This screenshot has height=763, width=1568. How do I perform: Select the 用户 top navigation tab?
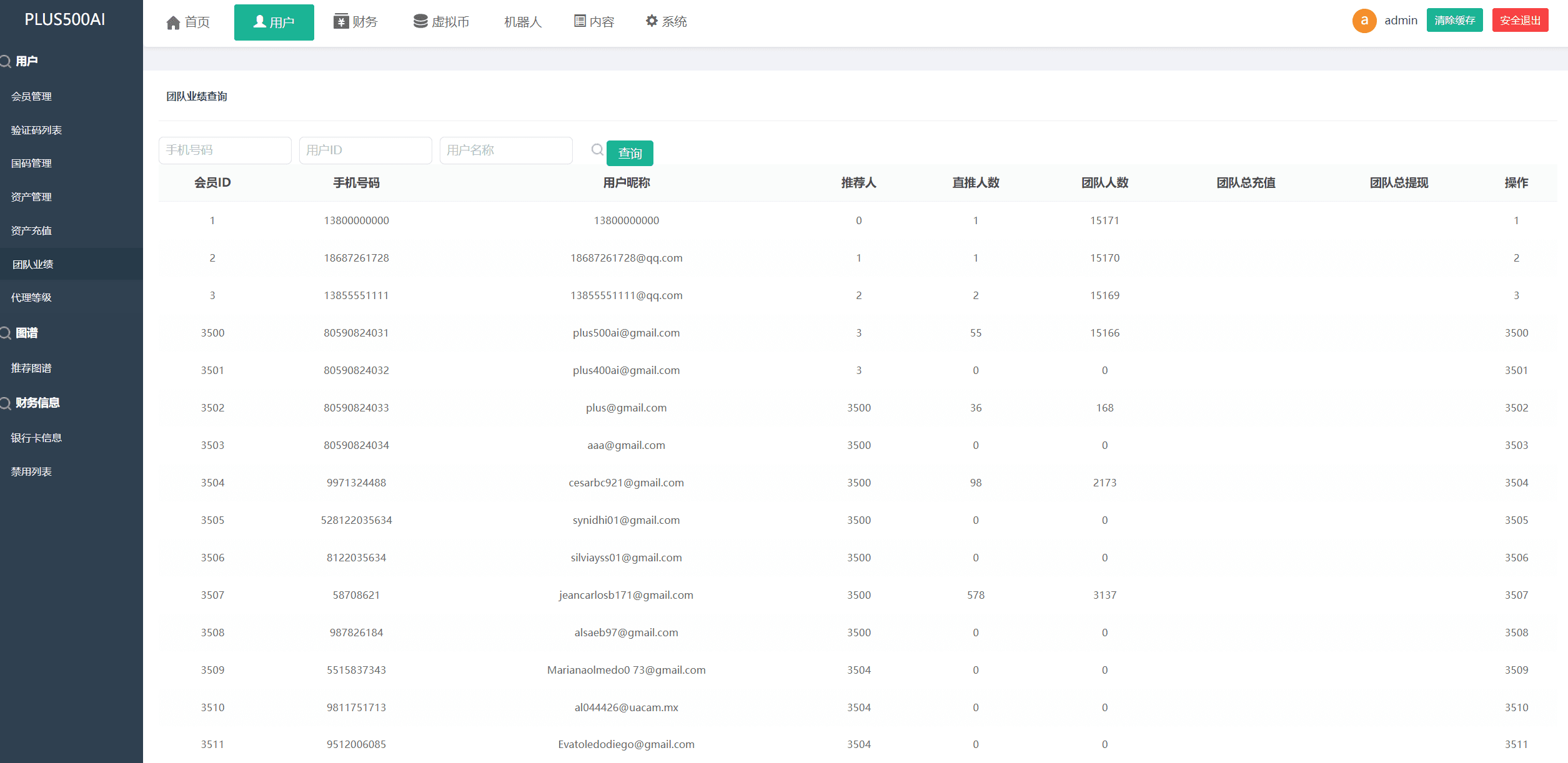(x=274, y=22)
